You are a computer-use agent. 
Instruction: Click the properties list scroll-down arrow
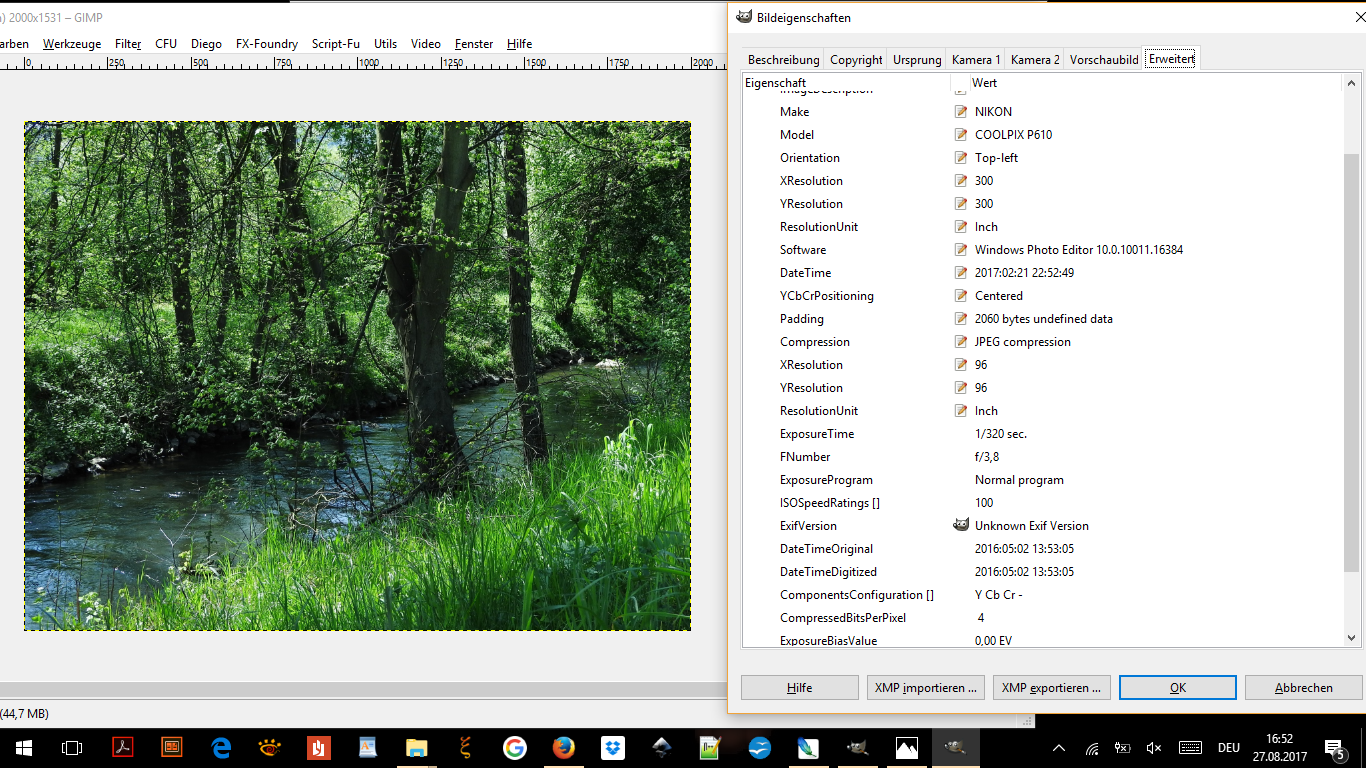[x=1351, y=638]
